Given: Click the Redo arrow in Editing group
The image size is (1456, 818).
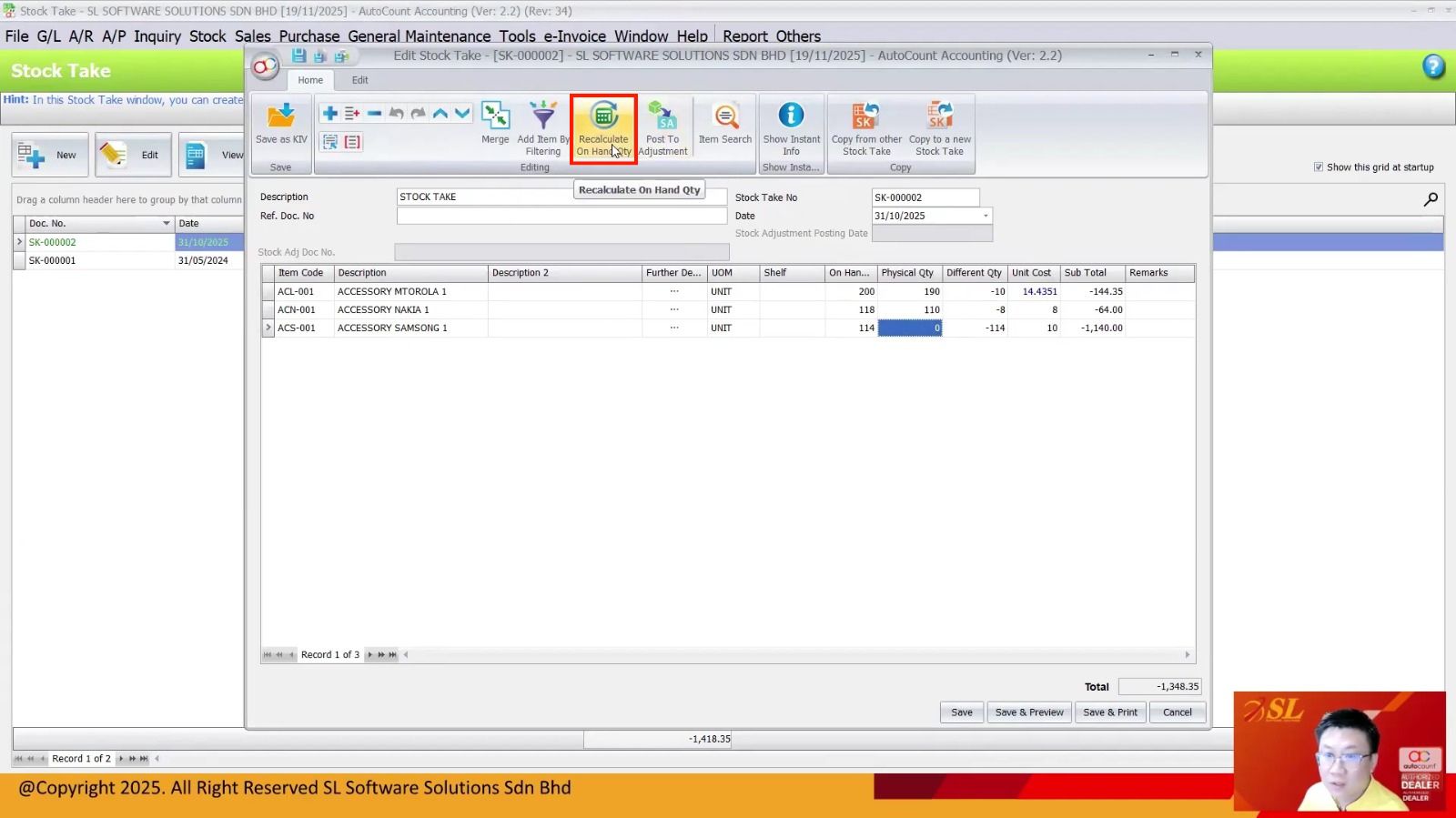Looking at the screenshot, I should pos(419,114).
